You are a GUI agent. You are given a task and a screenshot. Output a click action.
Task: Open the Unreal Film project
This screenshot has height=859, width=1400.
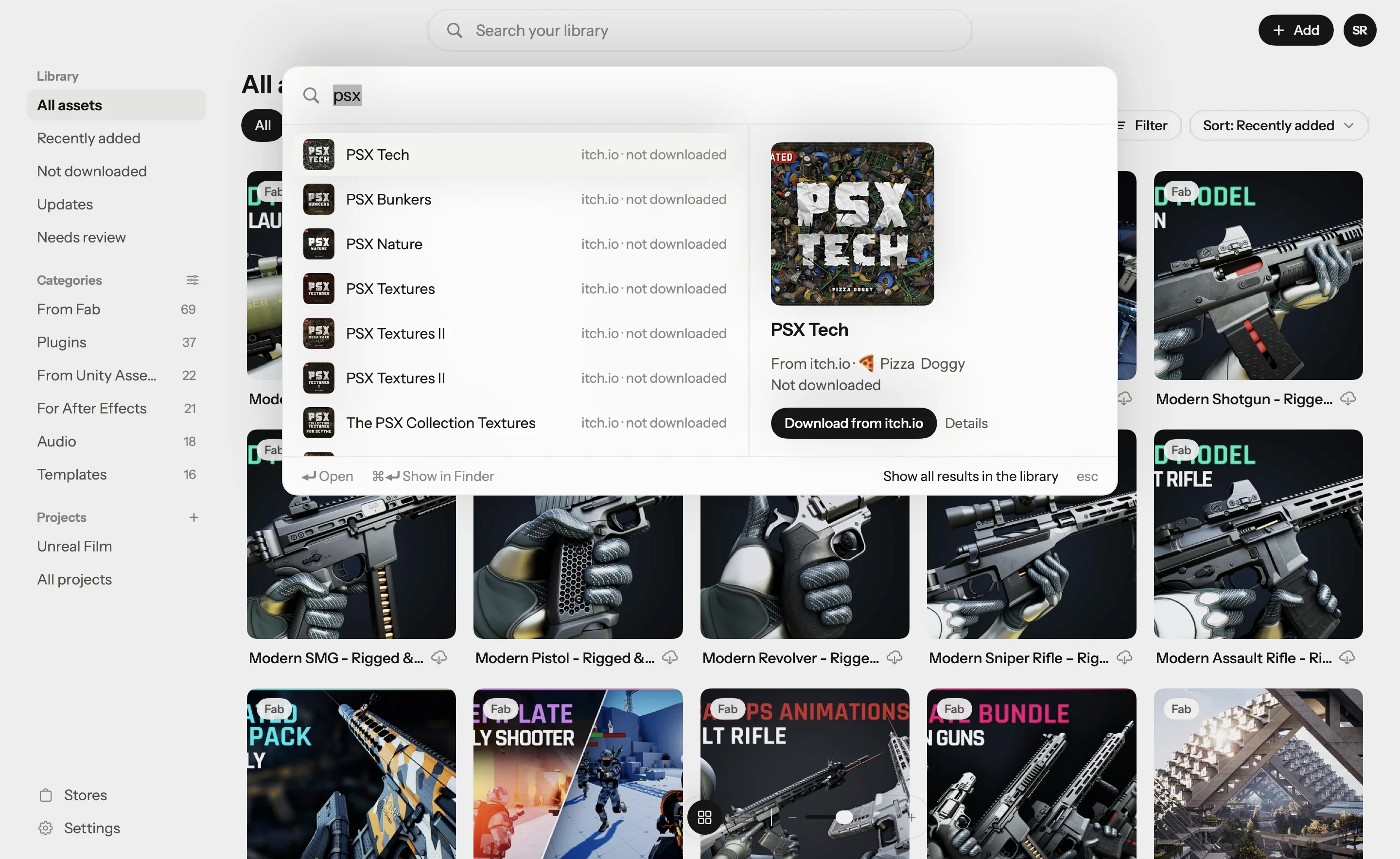pos(74,546)
